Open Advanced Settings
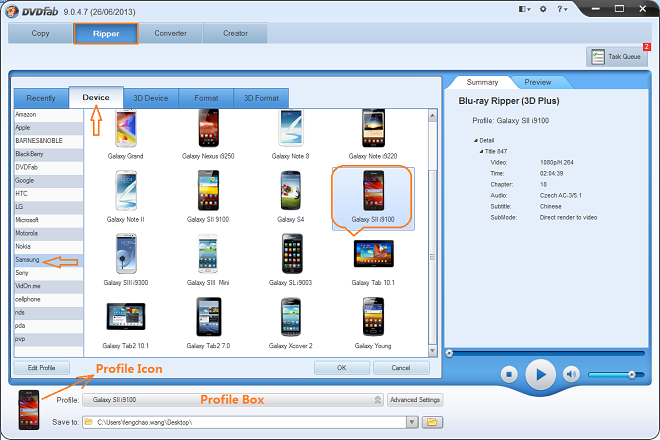 (x=415, y=400)
